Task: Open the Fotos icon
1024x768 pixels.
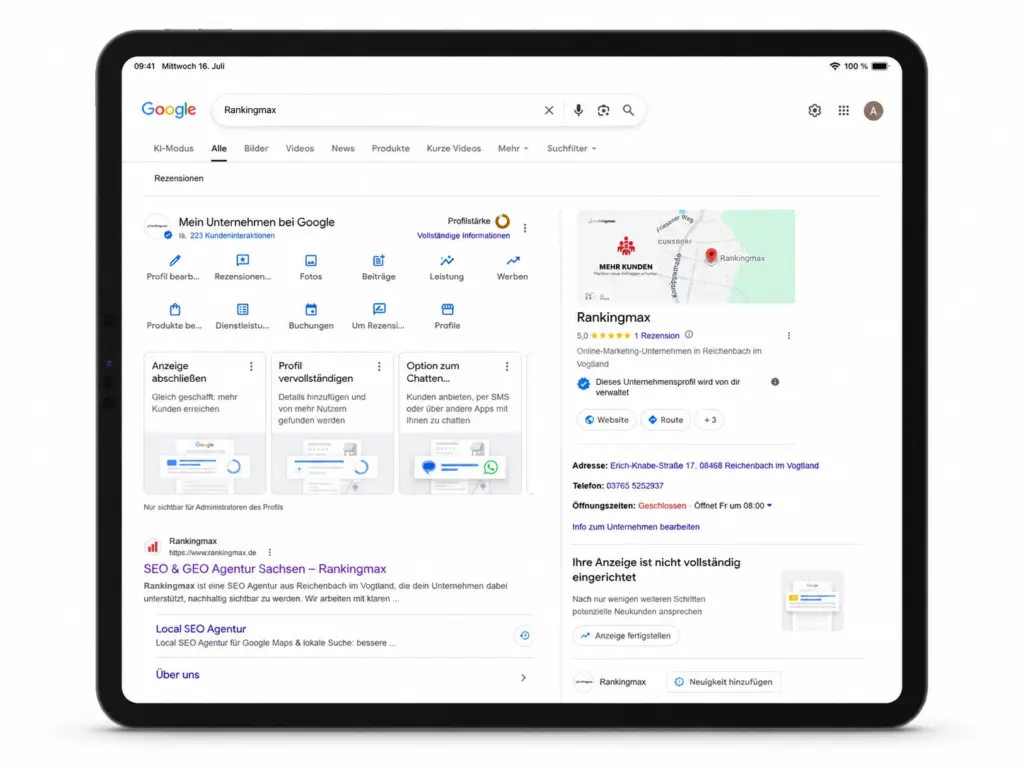Action: (311, 261)
